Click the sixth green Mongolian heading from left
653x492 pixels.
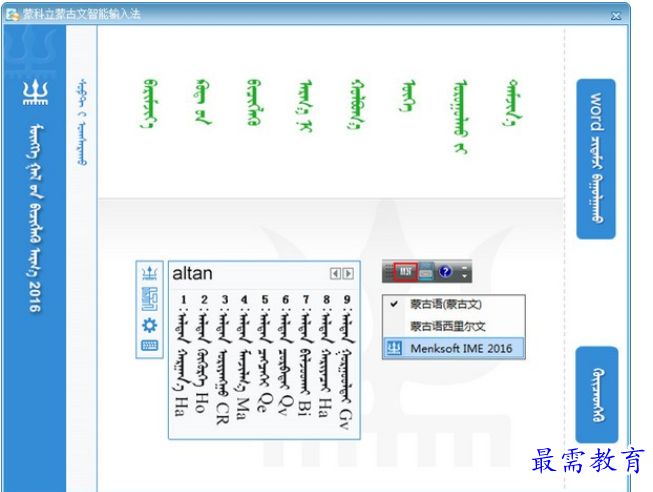(x=408, y=96)
